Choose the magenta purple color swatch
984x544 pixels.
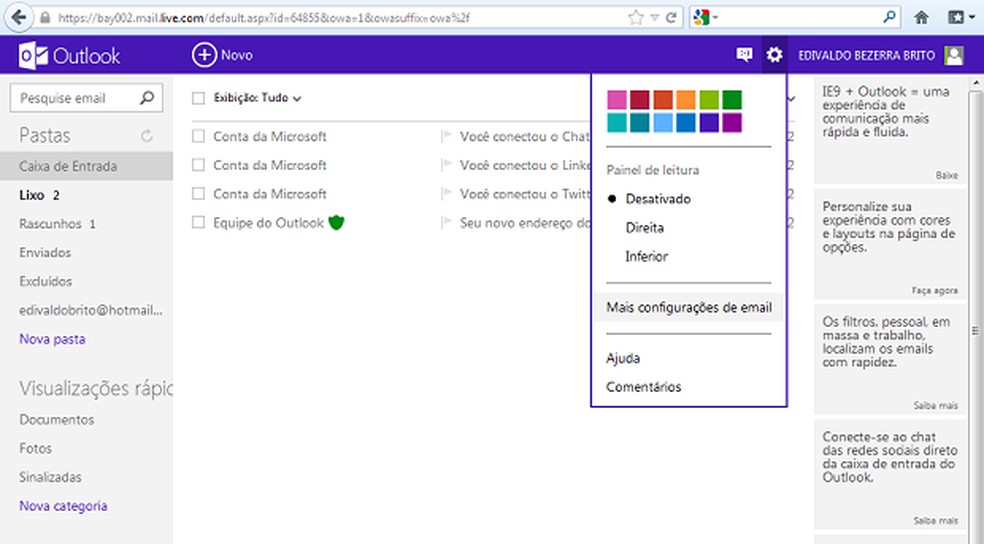pos(732,123)
